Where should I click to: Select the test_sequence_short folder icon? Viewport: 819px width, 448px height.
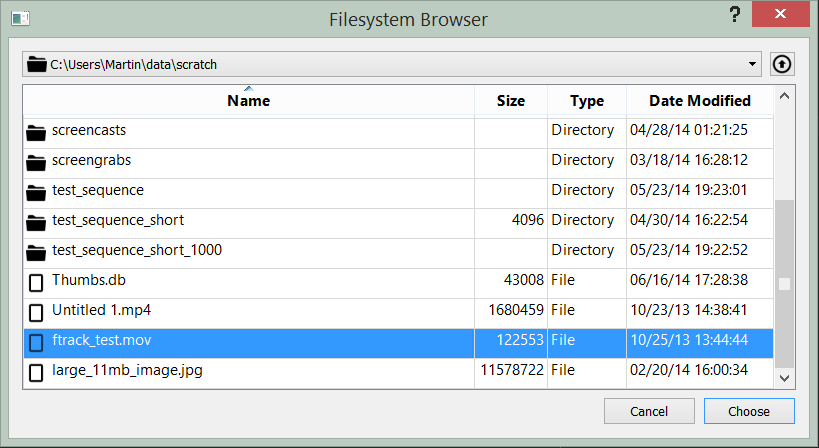click(x=36, y=223)
